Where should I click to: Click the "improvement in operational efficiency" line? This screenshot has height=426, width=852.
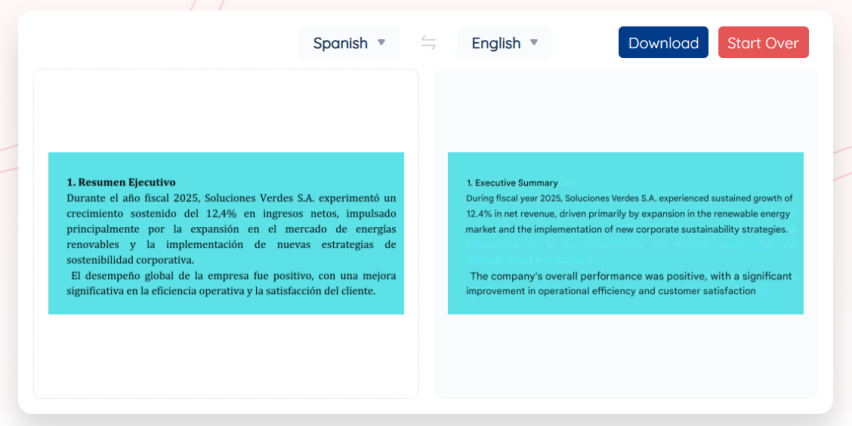pos(610,291)
